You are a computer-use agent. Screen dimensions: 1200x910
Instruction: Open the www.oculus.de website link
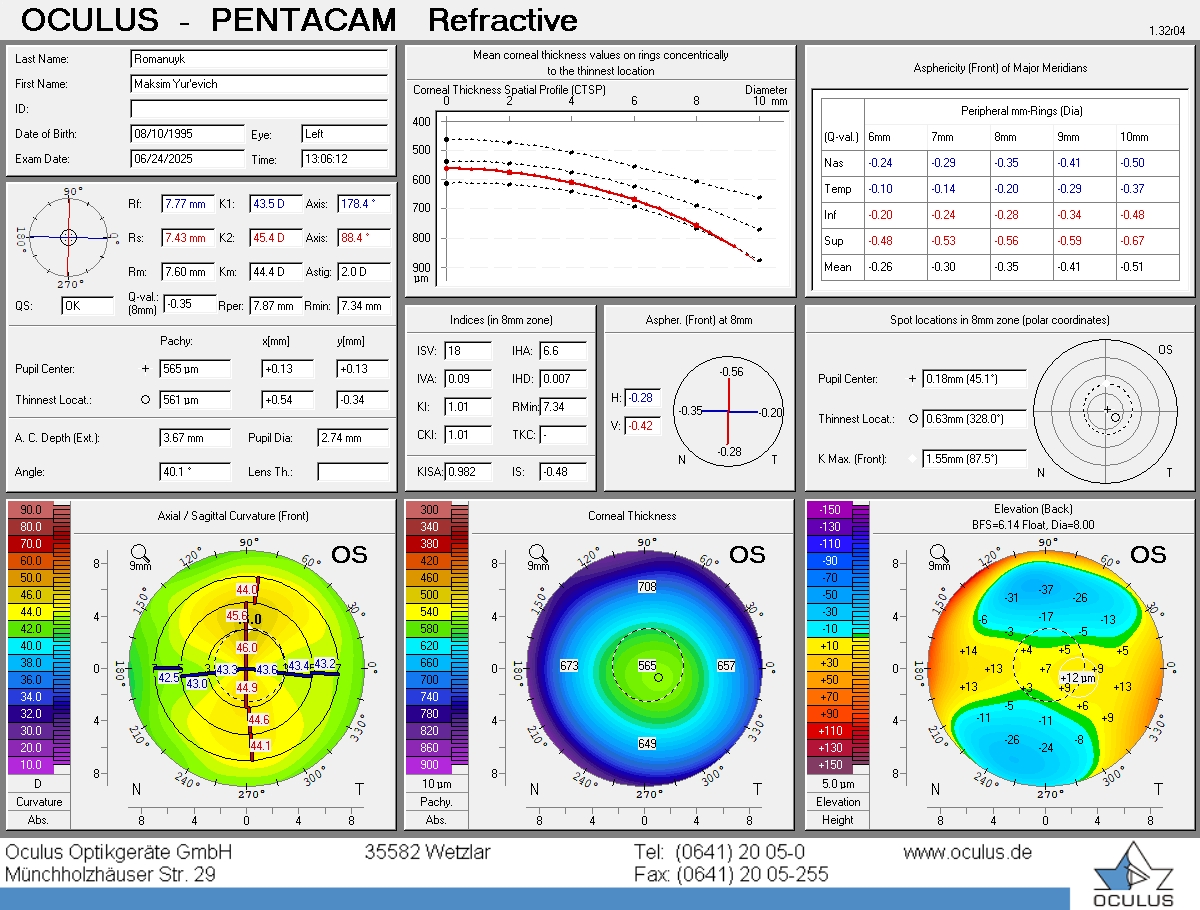point(967,853)
